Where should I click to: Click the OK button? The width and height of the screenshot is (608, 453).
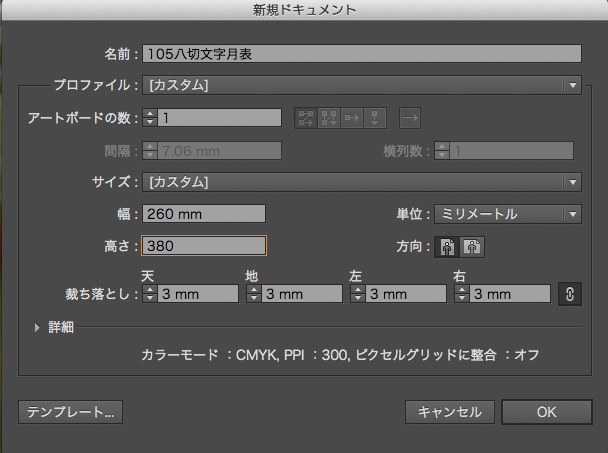pos(547,412)
